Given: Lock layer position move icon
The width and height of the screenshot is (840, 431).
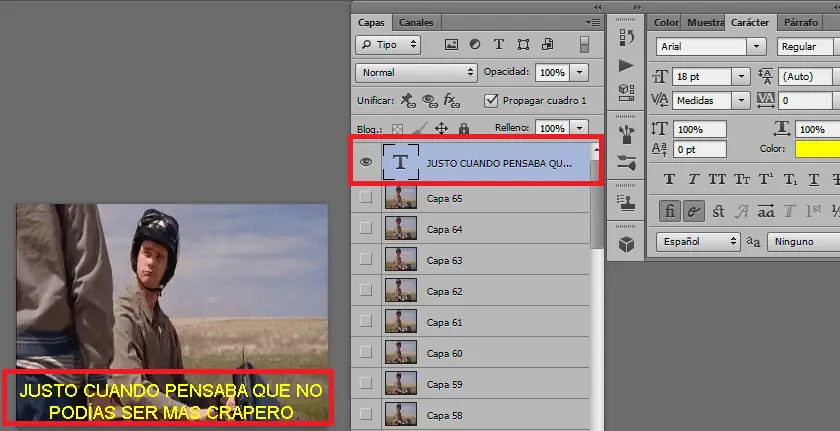Looking at the screenshot, I should click(441, 128).
